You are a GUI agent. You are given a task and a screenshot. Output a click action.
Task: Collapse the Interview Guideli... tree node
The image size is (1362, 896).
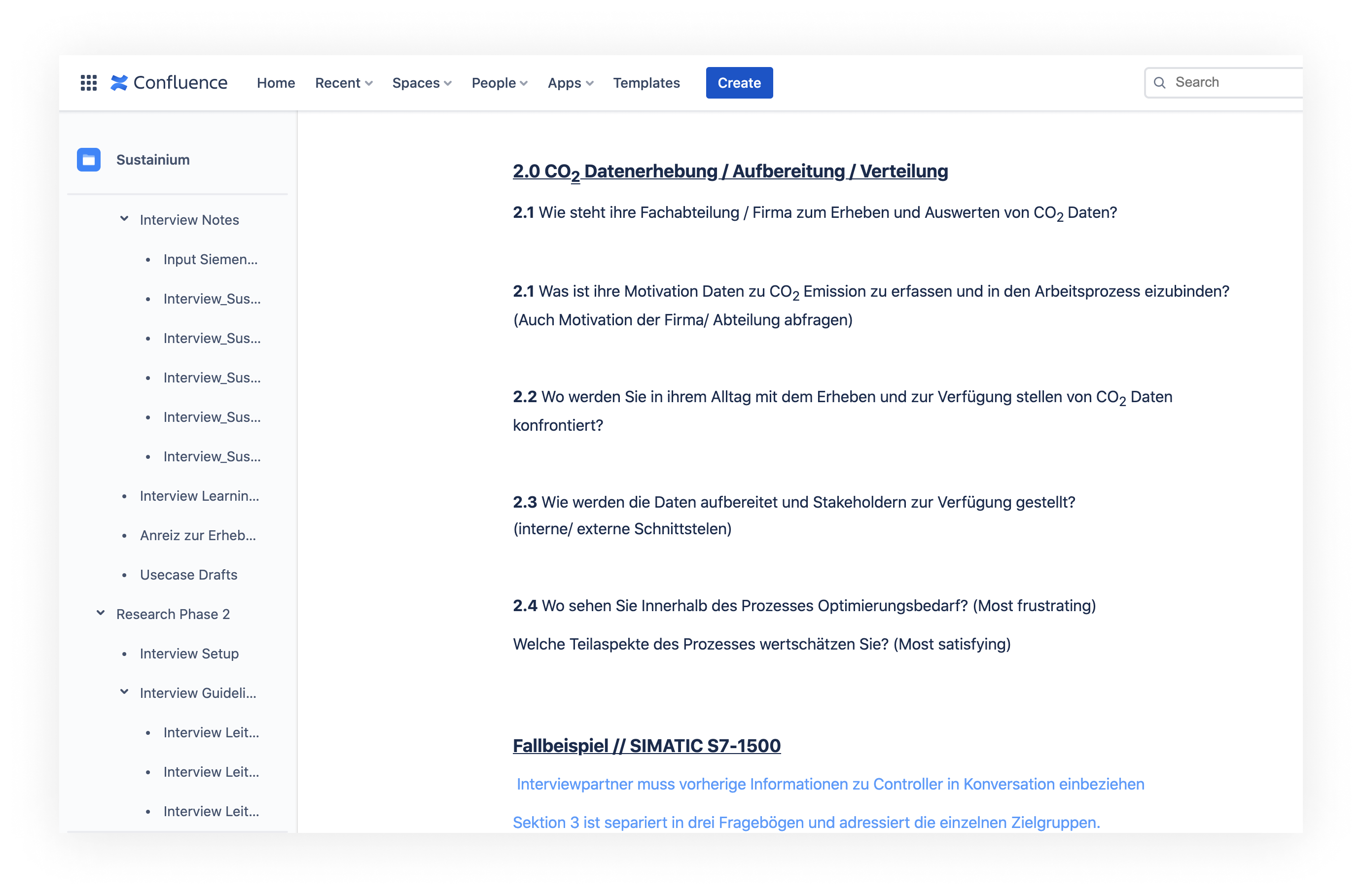[x=124, y=692]
